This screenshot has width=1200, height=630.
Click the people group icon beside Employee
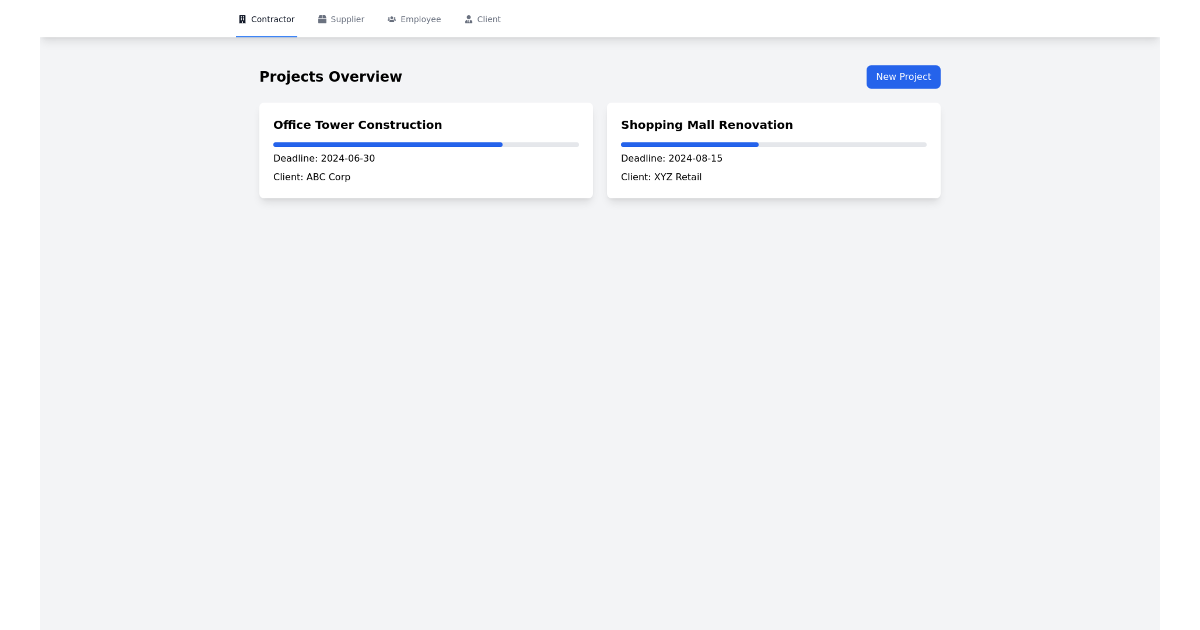tap(390, 18)
